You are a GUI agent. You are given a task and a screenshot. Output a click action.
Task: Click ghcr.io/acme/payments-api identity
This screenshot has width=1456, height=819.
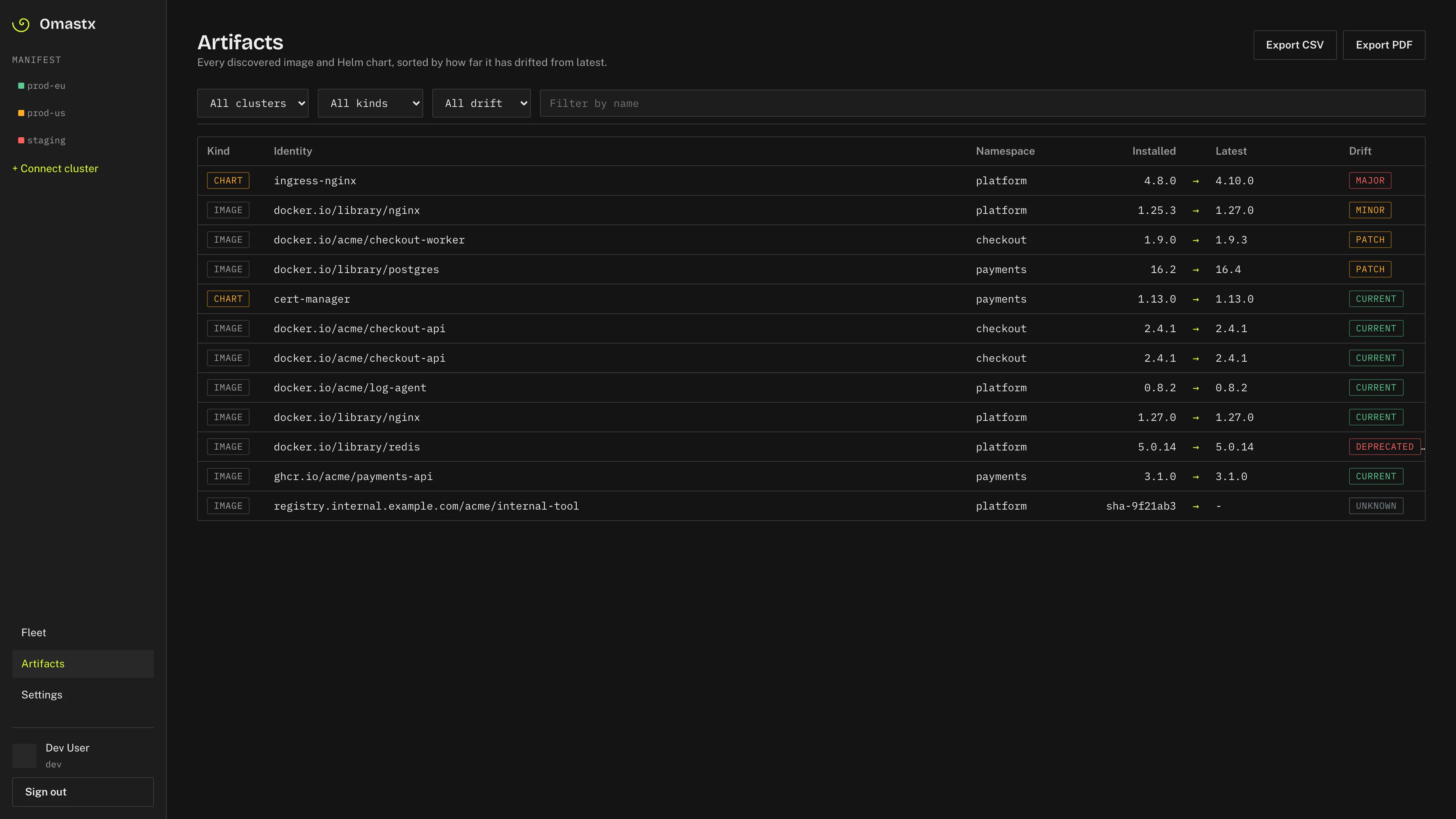[353, 477]
